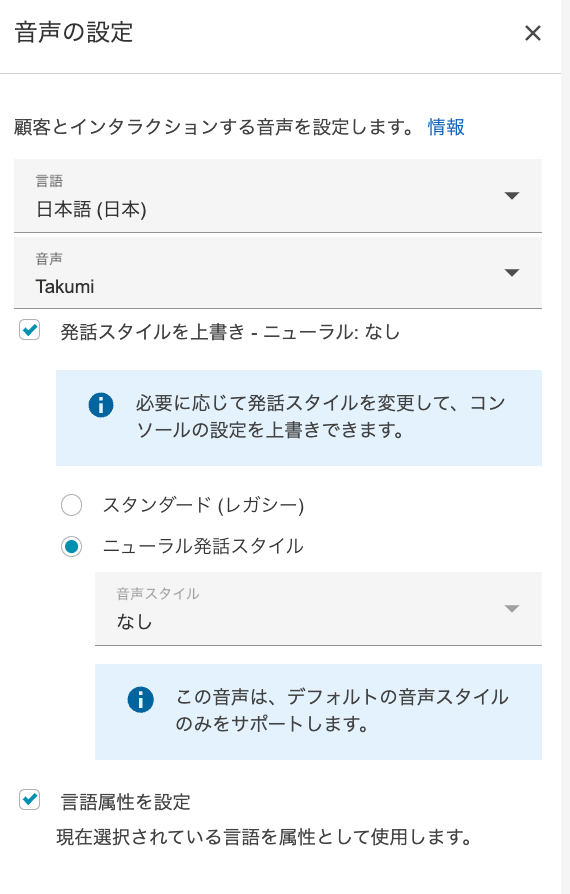Click the 日本語 (日本) language value
This screenshot has height=894, width=570.
click(91, 210)
